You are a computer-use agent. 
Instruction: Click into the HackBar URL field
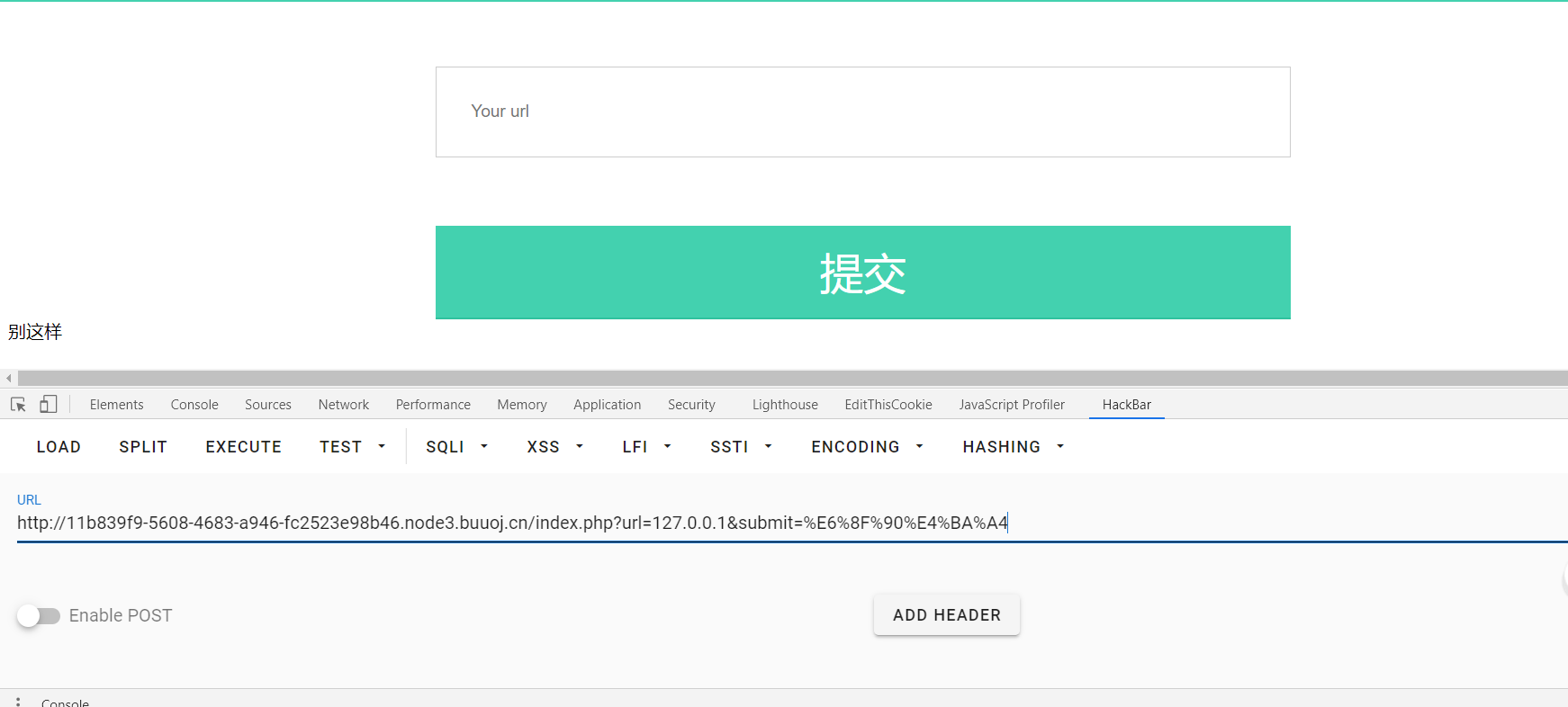click(x=792, y=523)
